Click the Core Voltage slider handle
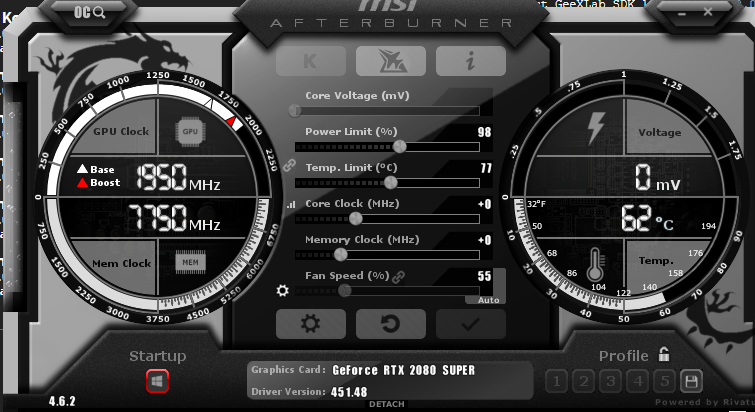This screenshot has width=755, height=412. pos(295,111)
